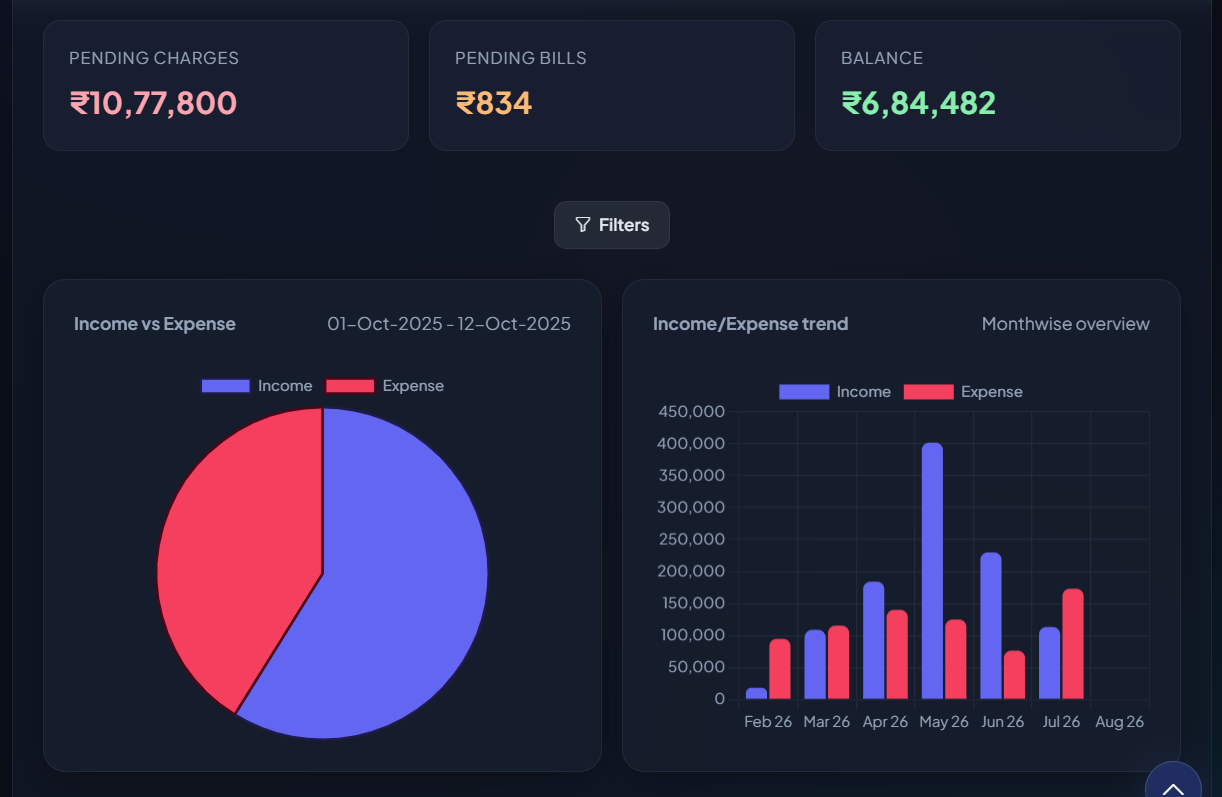The width and height of the screenshot is (1222, 797).
Task: Click the Feb 26 axis label
Action: point(768,722)
